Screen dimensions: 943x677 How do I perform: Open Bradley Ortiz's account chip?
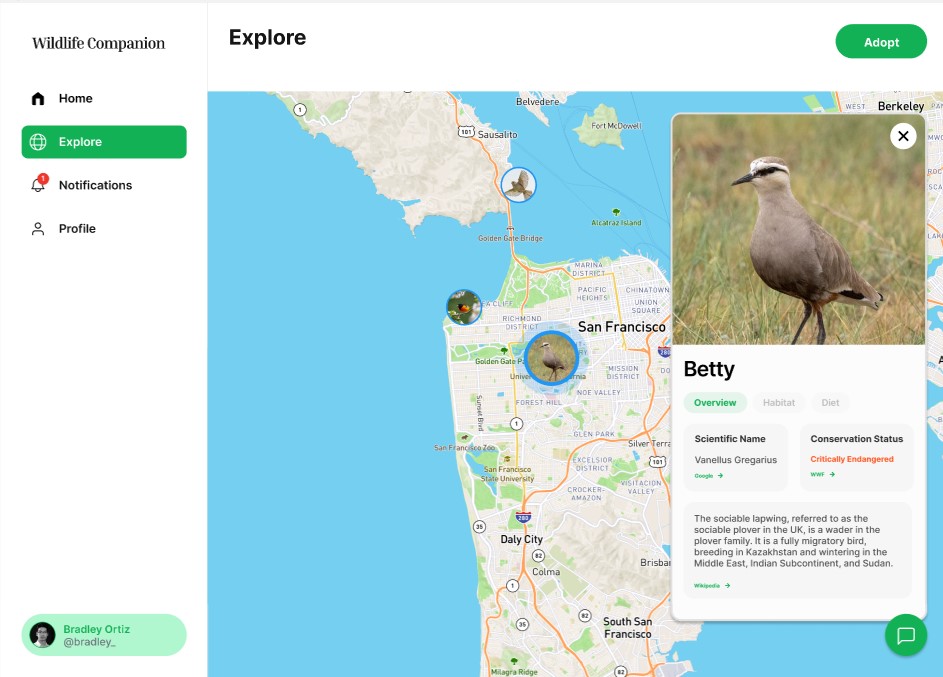(103, 634)
